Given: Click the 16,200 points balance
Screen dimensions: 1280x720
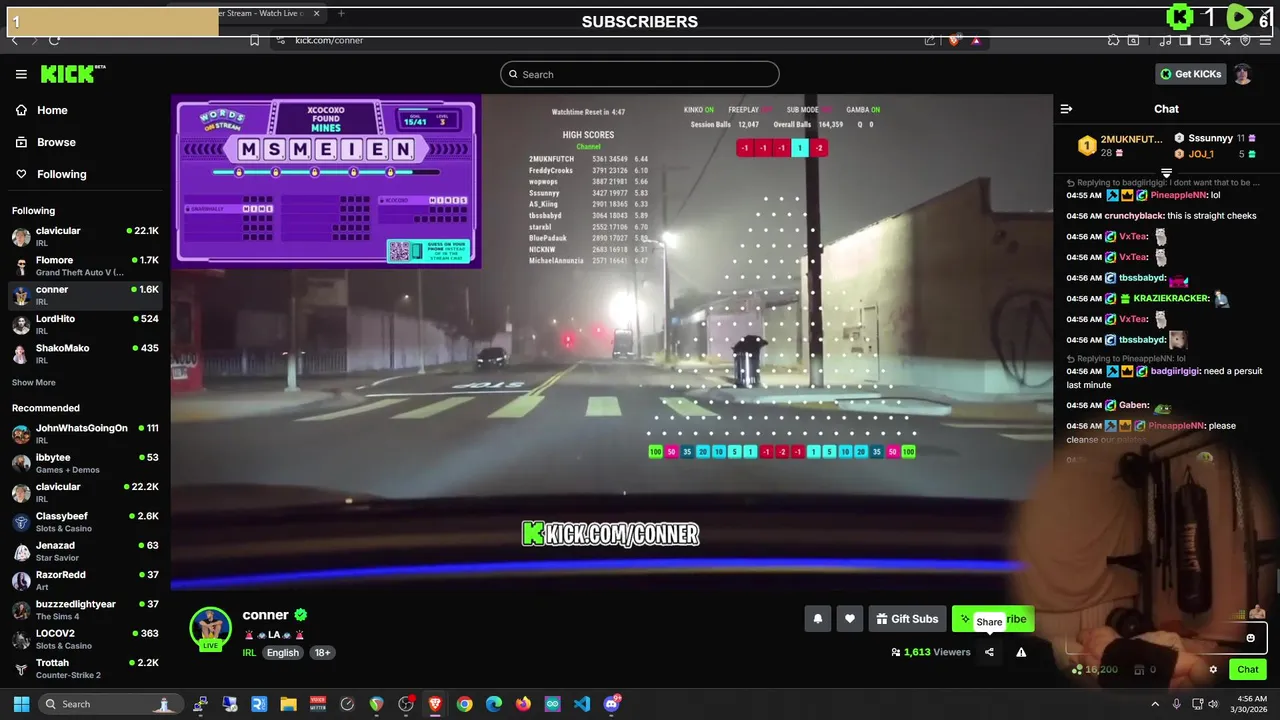Looking at the screenshot, I should click(1095, 669).
